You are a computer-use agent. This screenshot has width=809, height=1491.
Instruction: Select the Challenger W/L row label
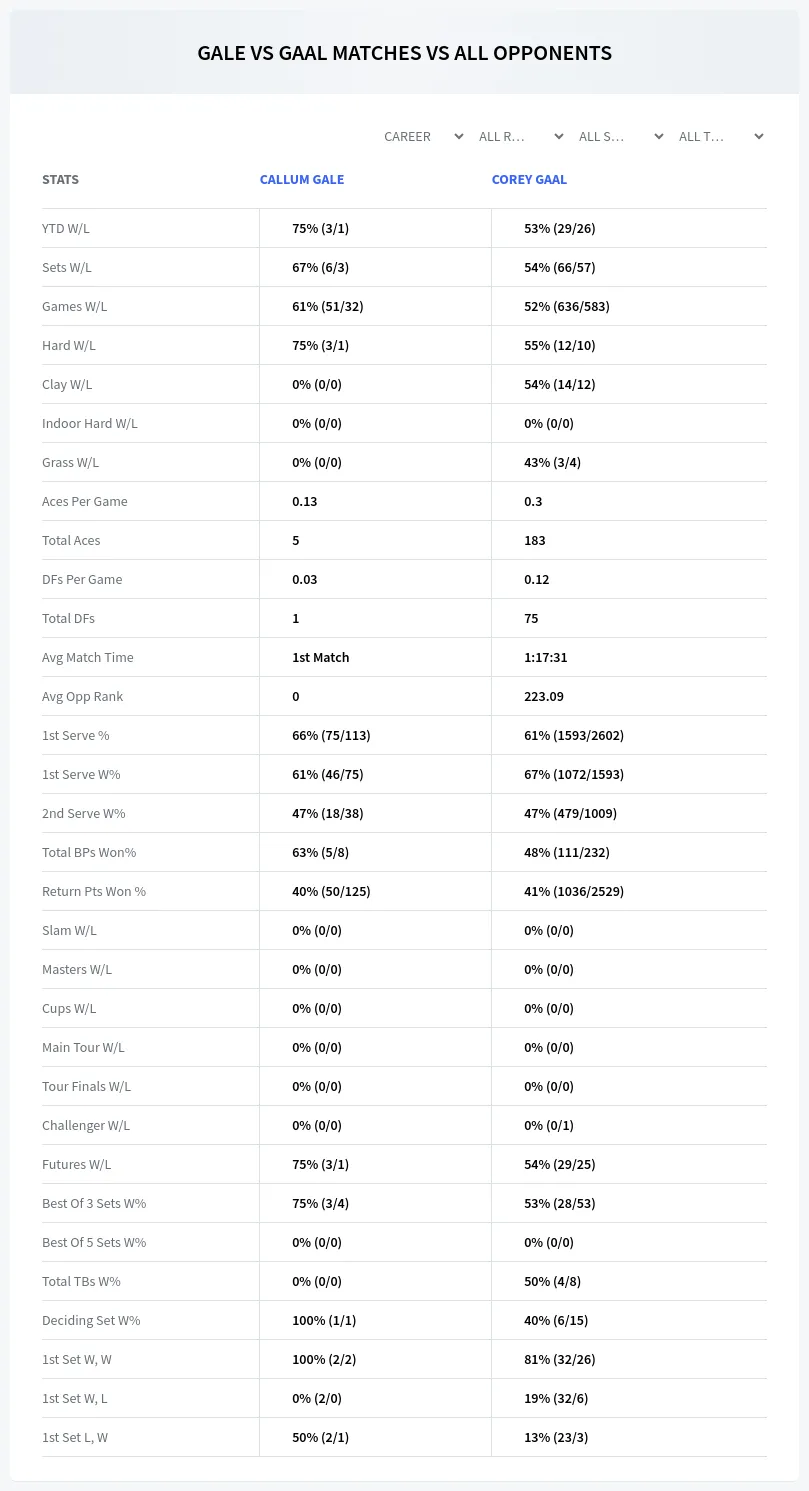pos(86,1125)
